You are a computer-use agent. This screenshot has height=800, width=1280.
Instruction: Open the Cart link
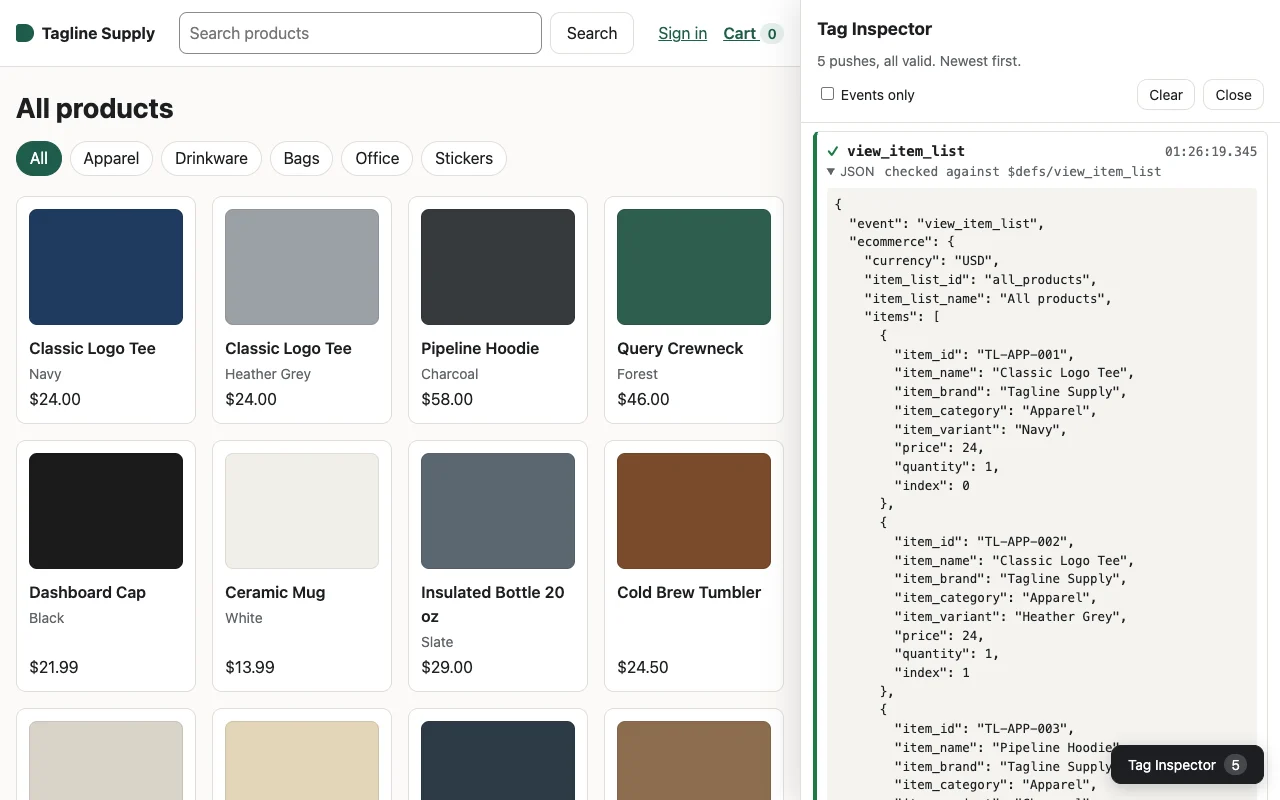coord(739,33)
